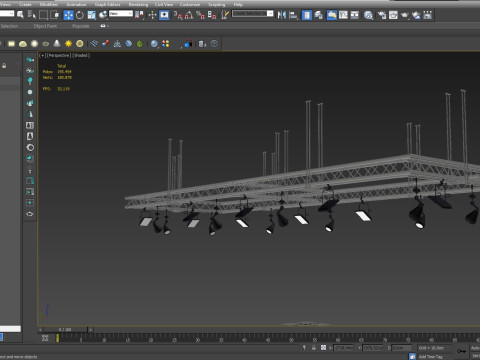The image size is (480, 360).
Task: Click the four colored dots icon
Action: coord(166,44)
